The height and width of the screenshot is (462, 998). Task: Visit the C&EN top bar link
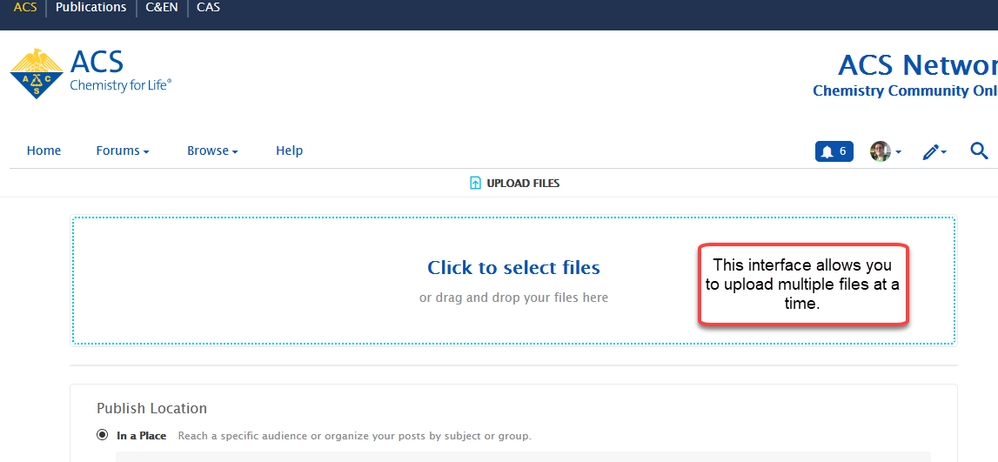(x=161, y=8)
